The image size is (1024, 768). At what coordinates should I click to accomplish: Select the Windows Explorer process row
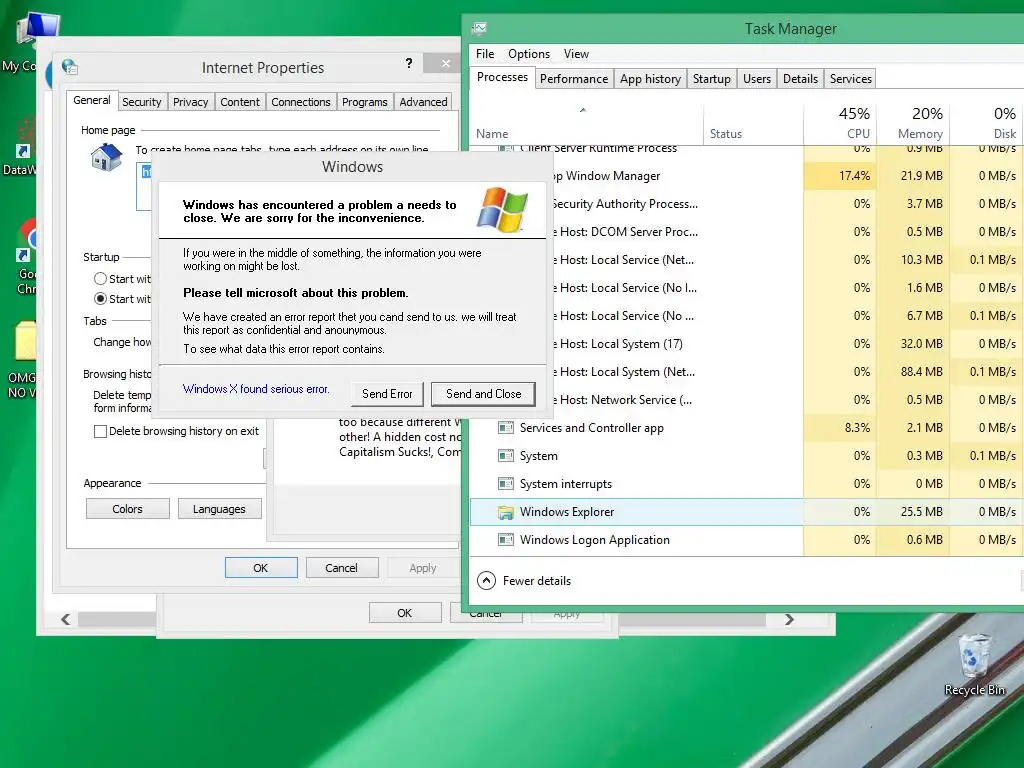pos(746,512)
